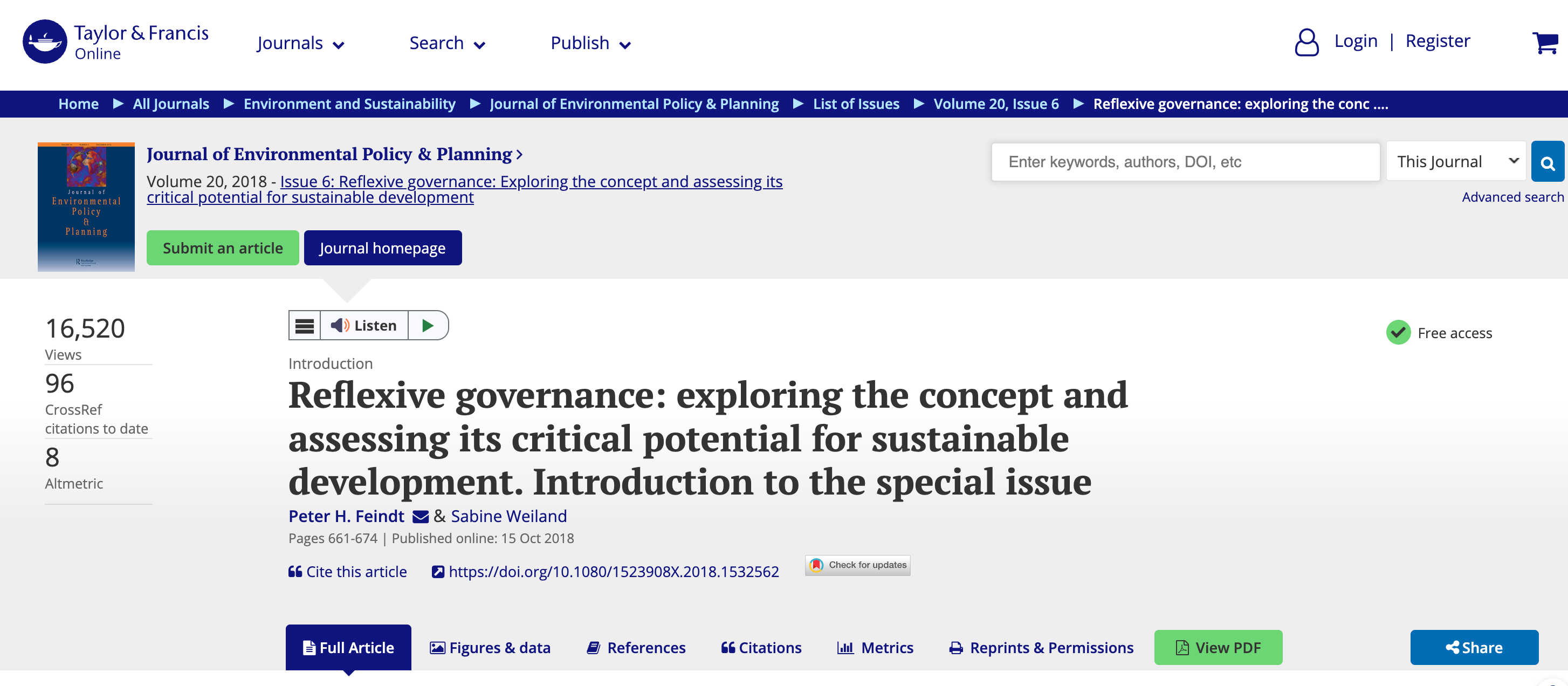
Task: Click Taylor & Francis Online logo
Action: click(x=115, y=42)
